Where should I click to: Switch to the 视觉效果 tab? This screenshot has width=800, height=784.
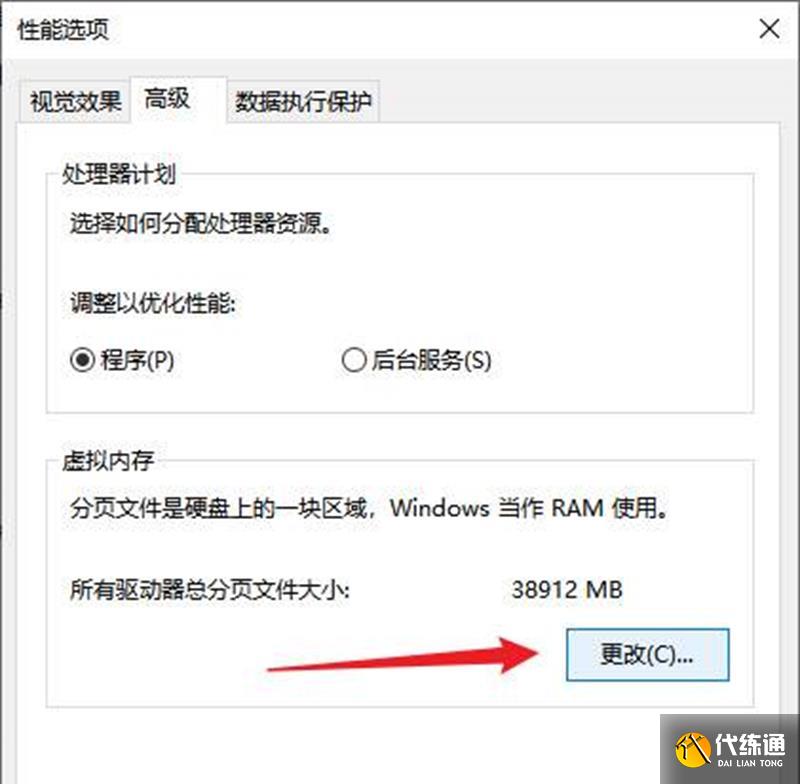click(x=75, y=102)
